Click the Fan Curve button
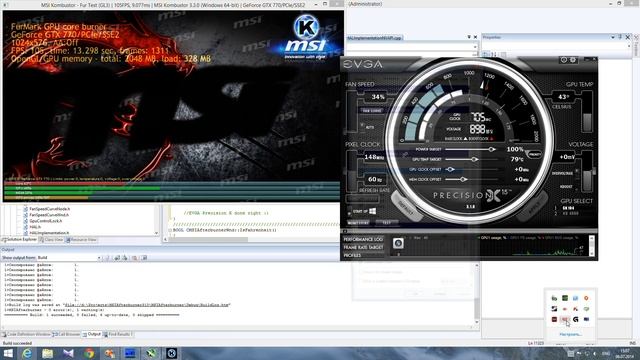 tap(372, 111)
